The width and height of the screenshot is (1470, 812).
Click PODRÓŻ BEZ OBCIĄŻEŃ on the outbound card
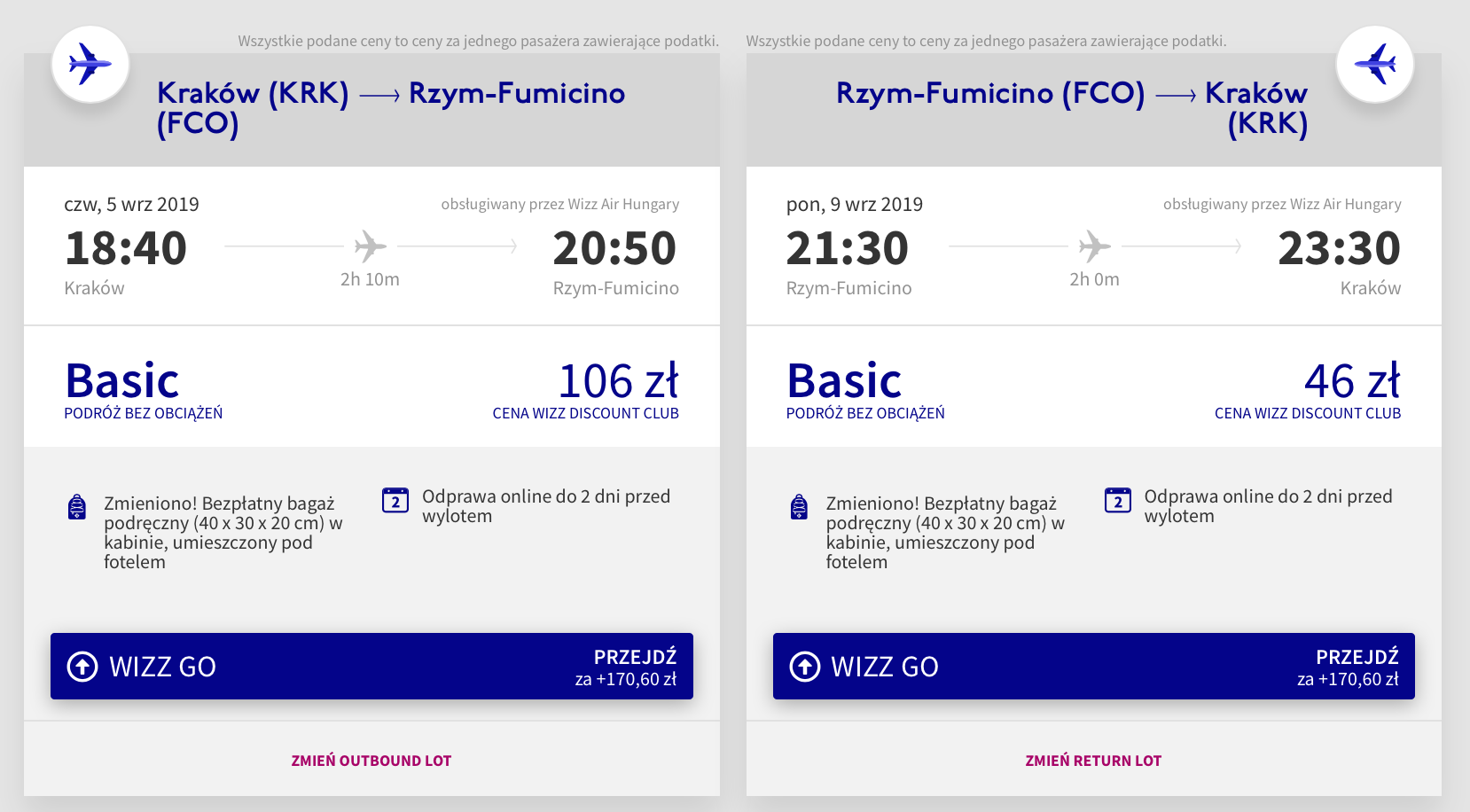[144, 413]
